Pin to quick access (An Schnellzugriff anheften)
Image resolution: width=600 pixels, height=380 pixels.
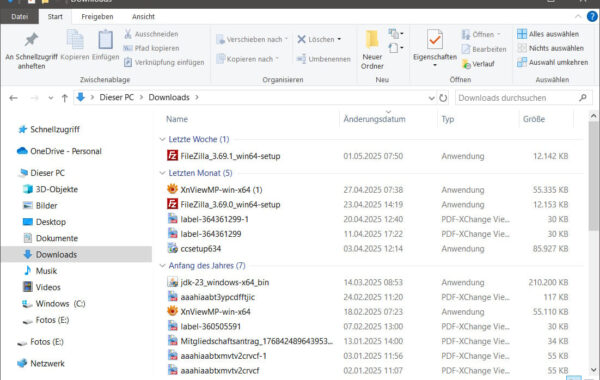[31, 50]
